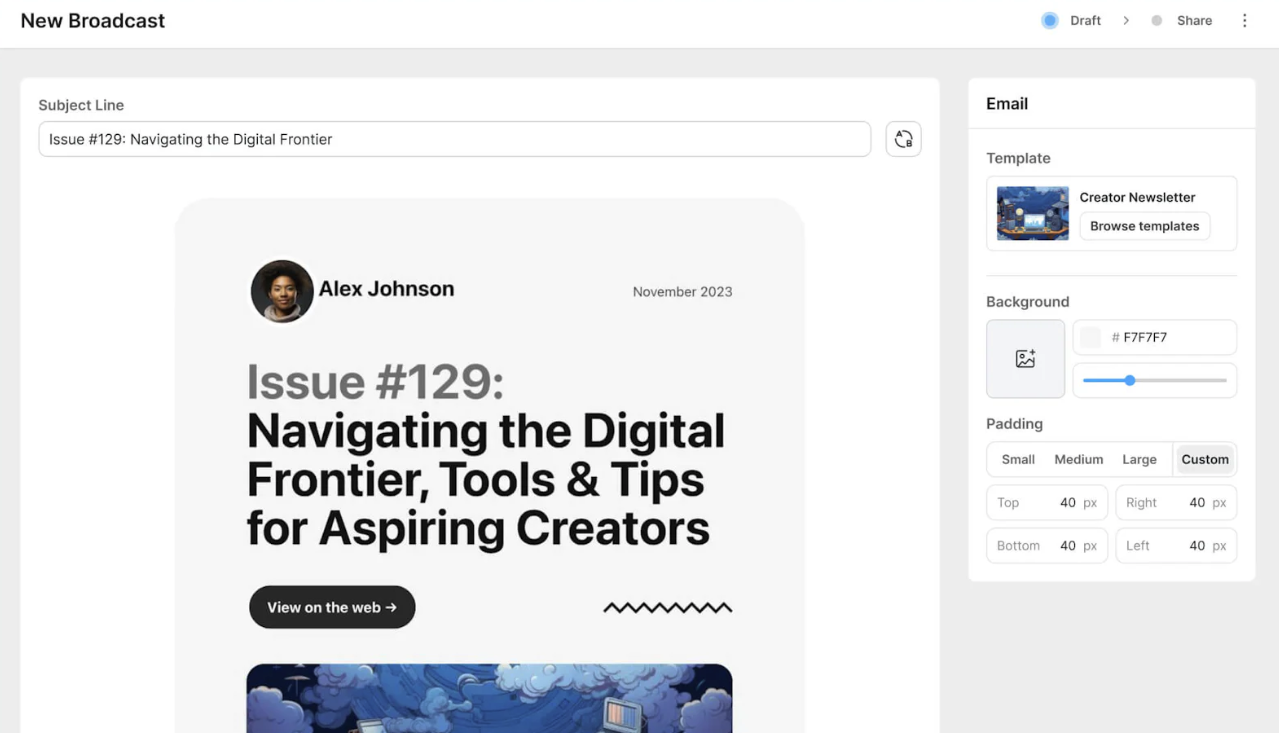Viewport: 1279px width, 733px height.
Task: Open the A/B subject line testing tool
Action: (903, 139)
